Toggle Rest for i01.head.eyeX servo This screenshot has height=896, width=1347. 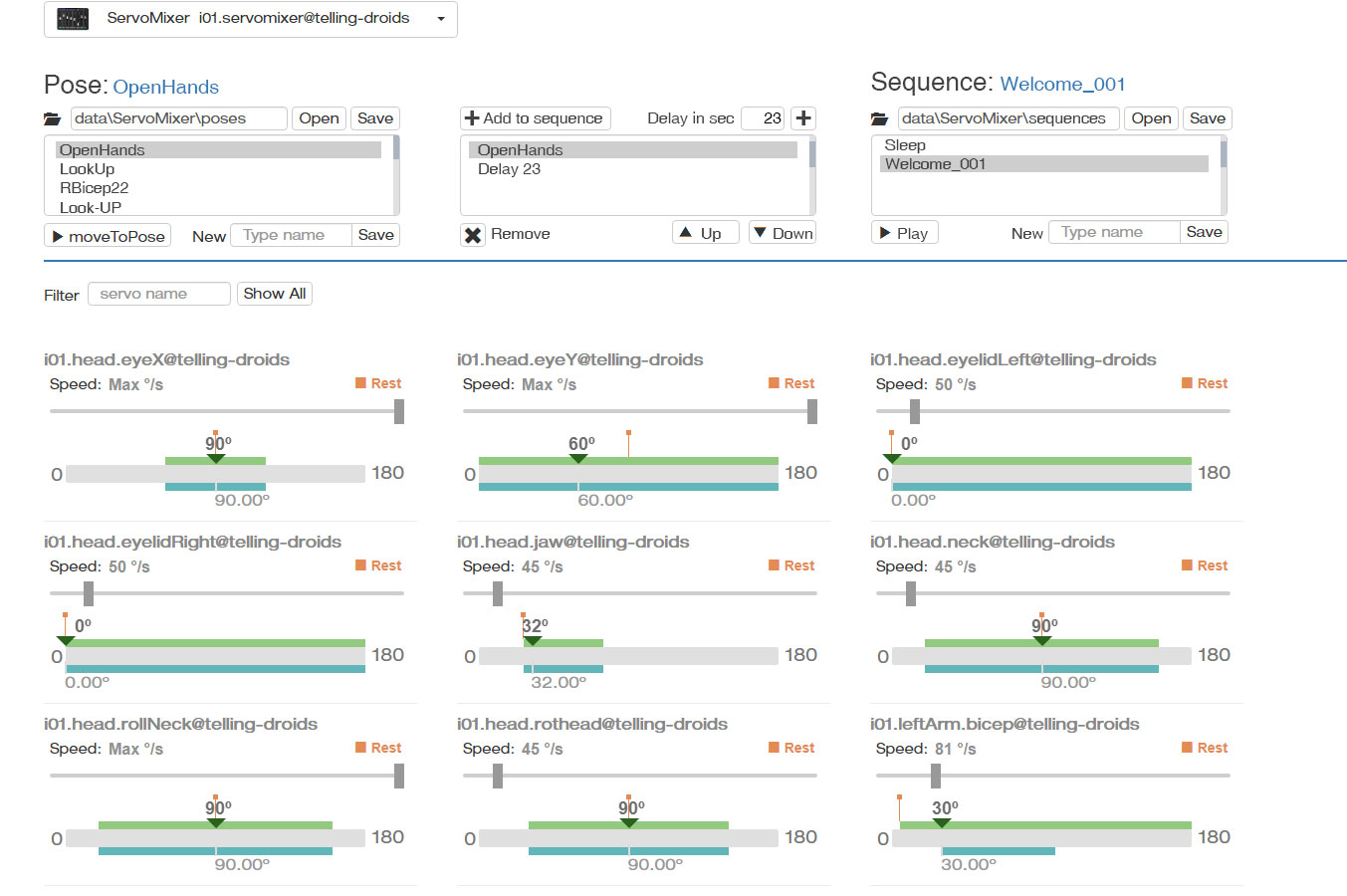378,383
